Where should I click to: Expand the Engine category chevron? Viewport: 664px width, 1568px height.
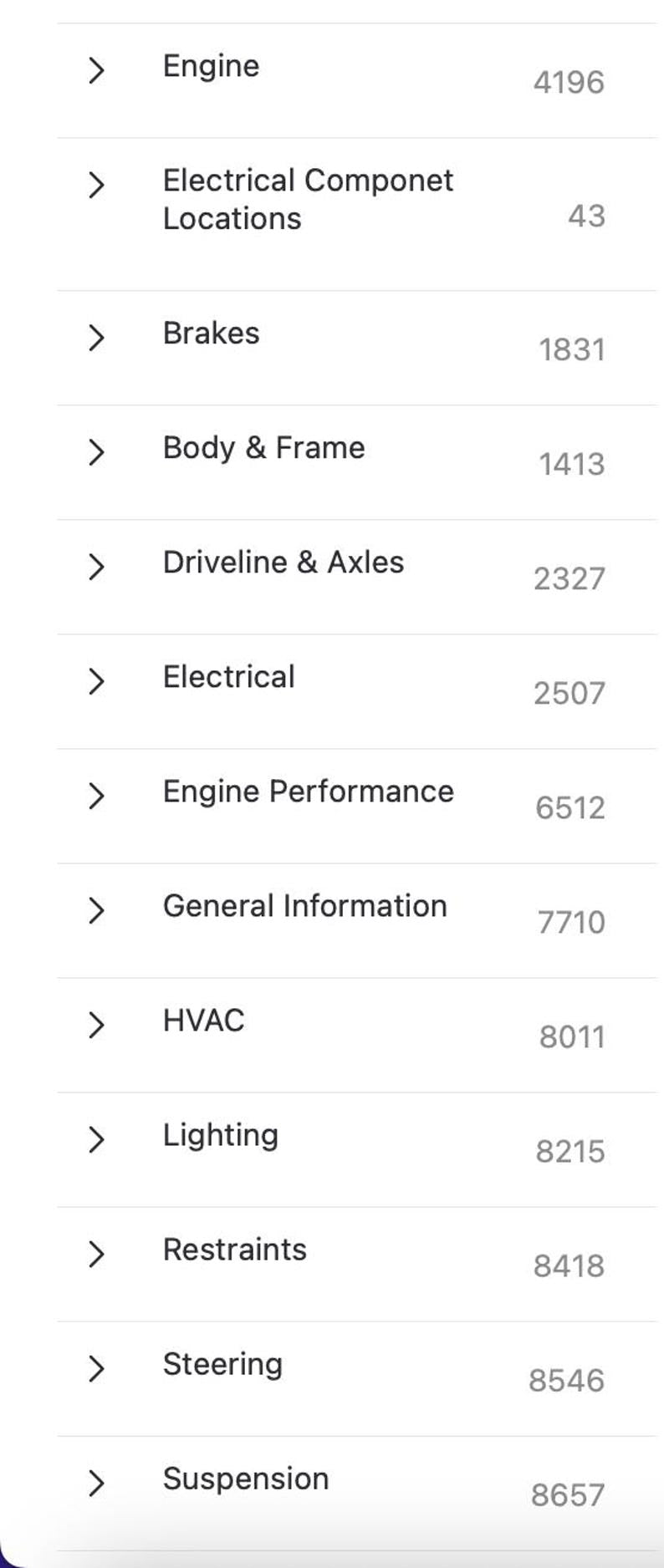tap(96, 70)
